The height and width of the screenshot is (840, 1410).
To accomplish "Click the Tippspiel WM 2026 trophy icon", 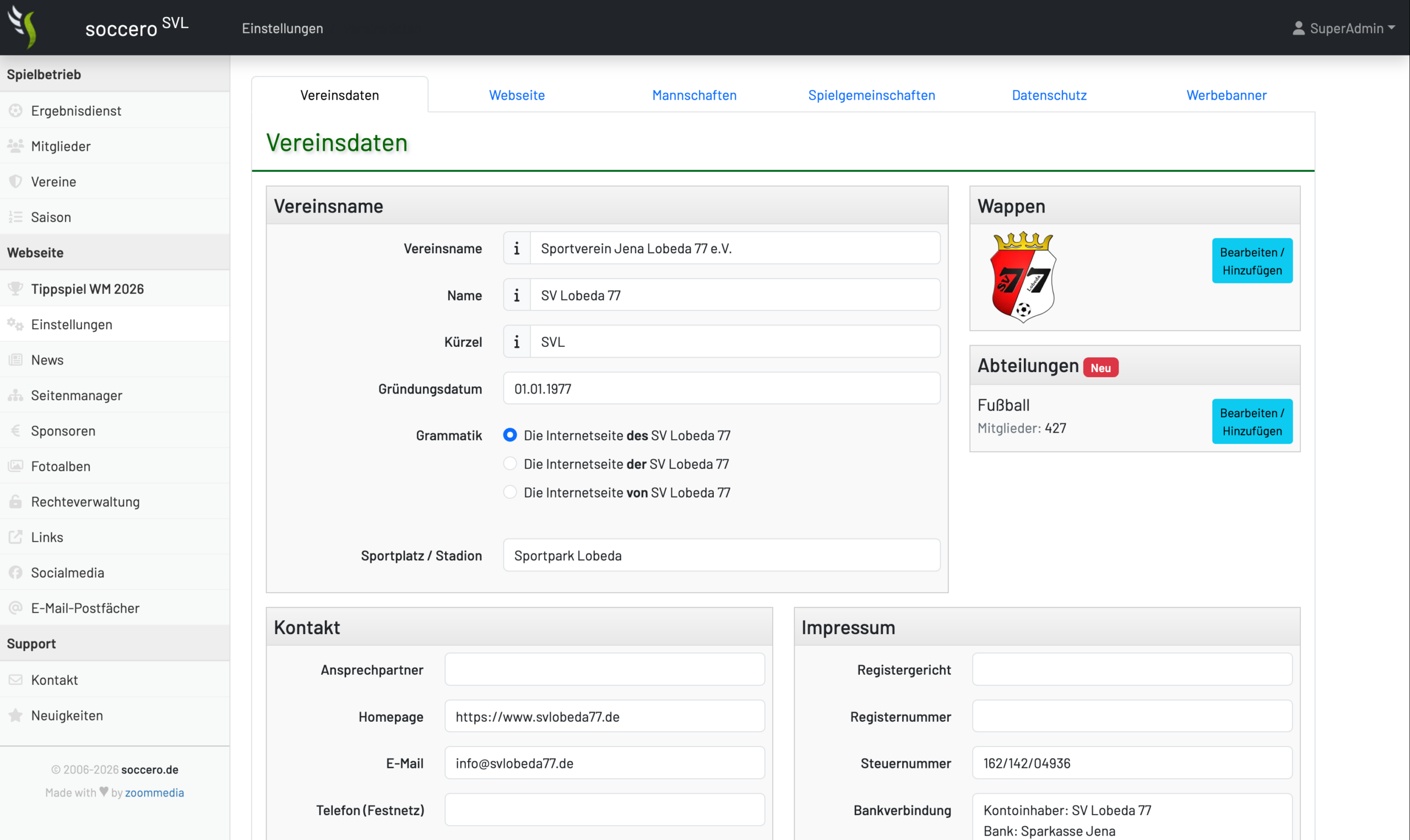I will point(15,288).
